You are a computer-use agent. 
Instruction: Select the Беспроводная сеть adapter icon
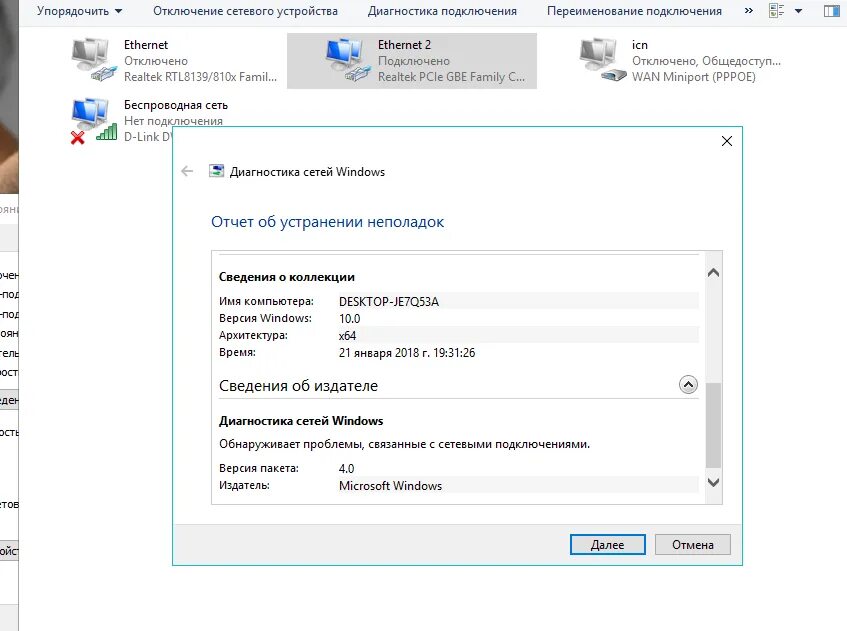point(93,121)
